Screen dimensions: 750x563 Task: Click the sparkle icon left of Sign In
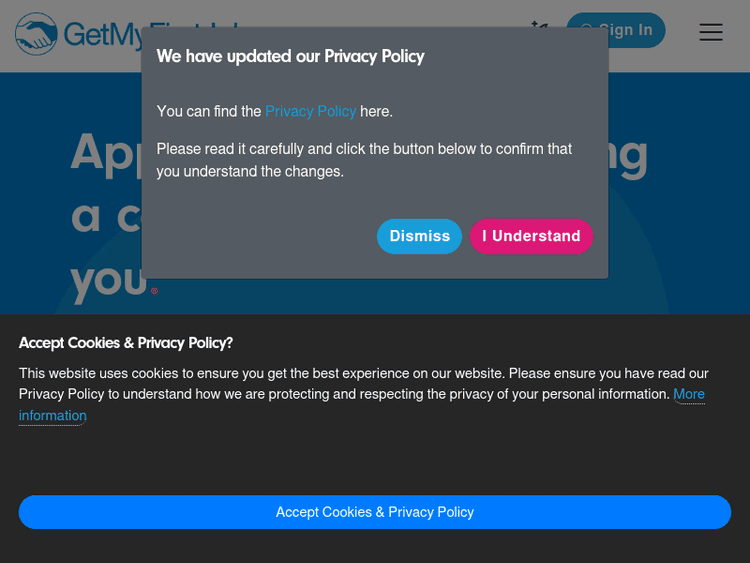point(540,27)
